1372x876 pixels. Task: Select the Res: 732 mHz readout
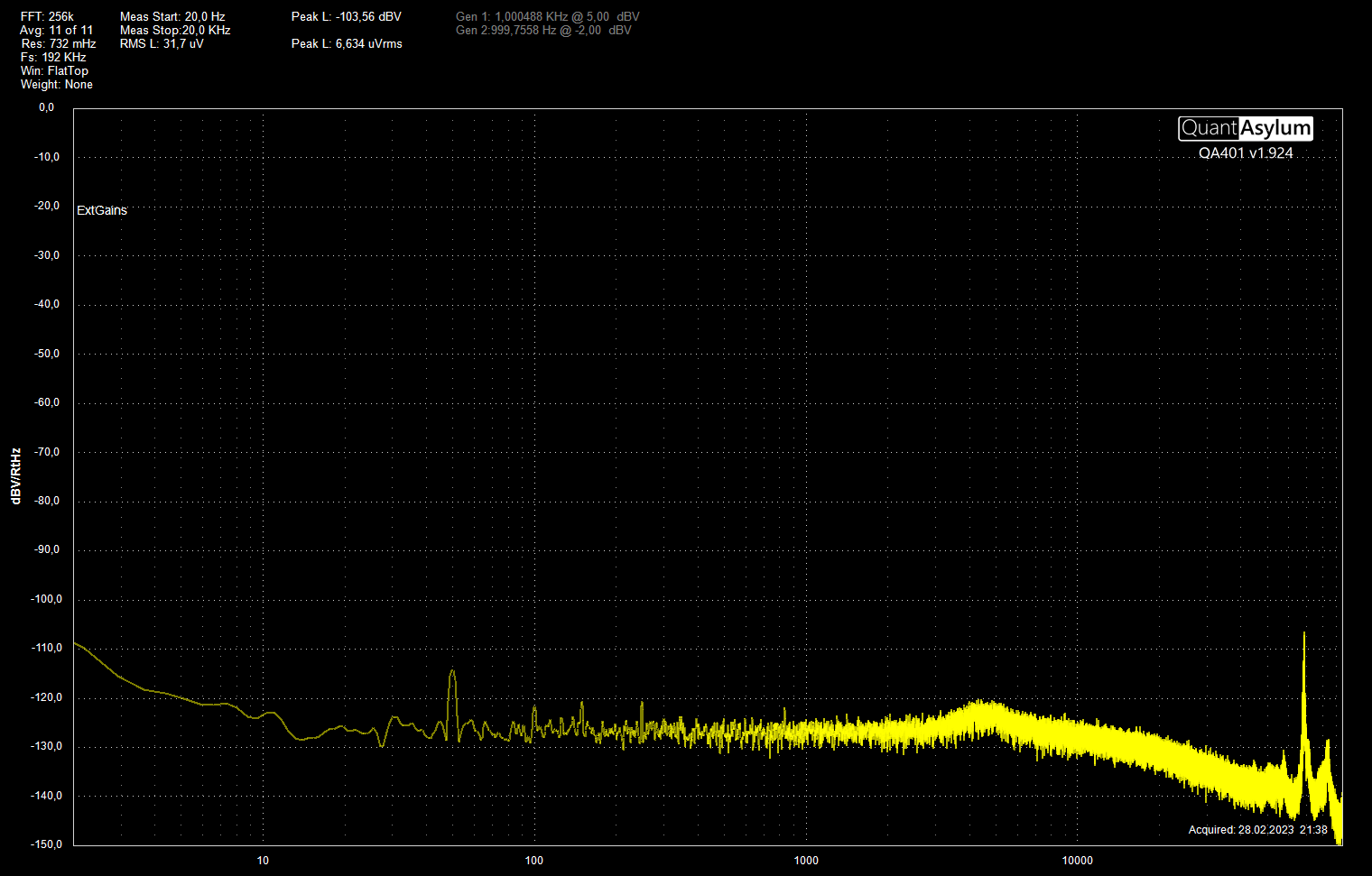(x=58, y=43)
